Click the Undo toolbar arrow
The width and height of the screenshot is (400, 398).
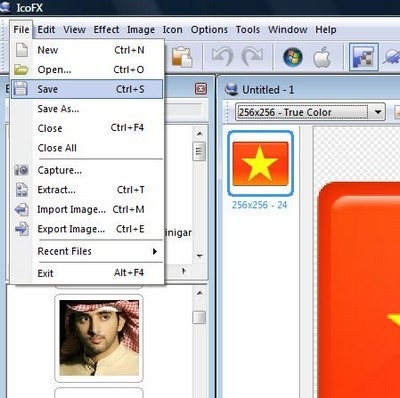click(222, 56)
